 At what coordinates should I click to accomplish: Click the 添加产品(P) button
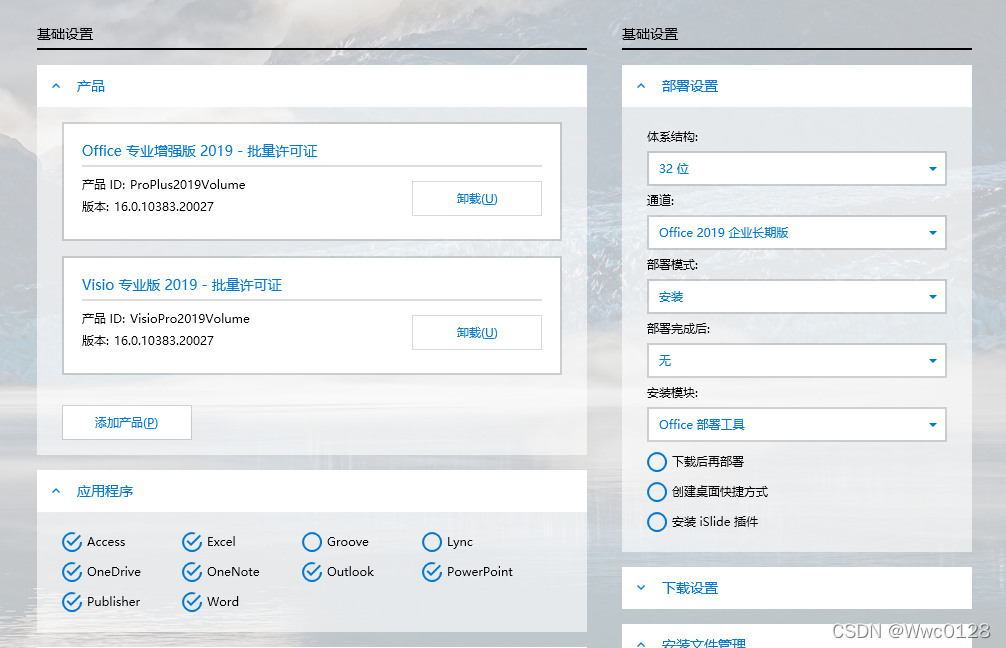126,422
